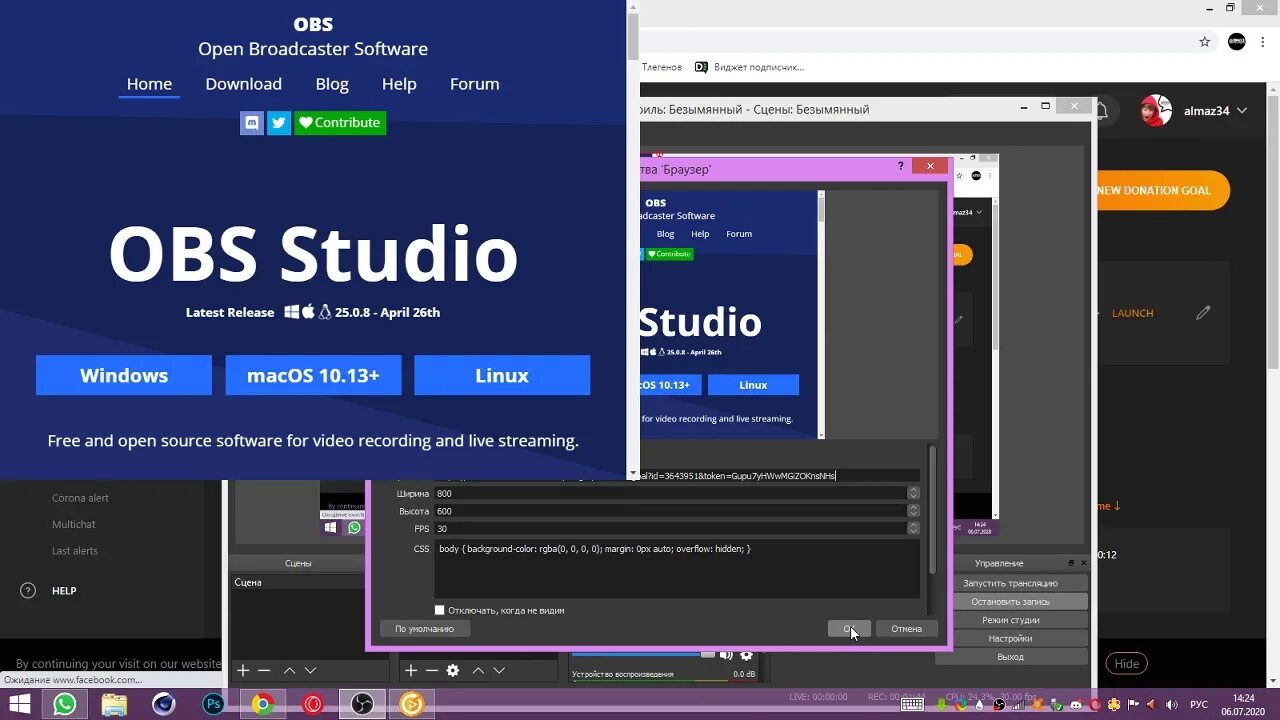The width and height of the screenshot is (1280, 720).
Task: Open the HELP question mark icon in sidebar
Action: [x=28, y=591]
